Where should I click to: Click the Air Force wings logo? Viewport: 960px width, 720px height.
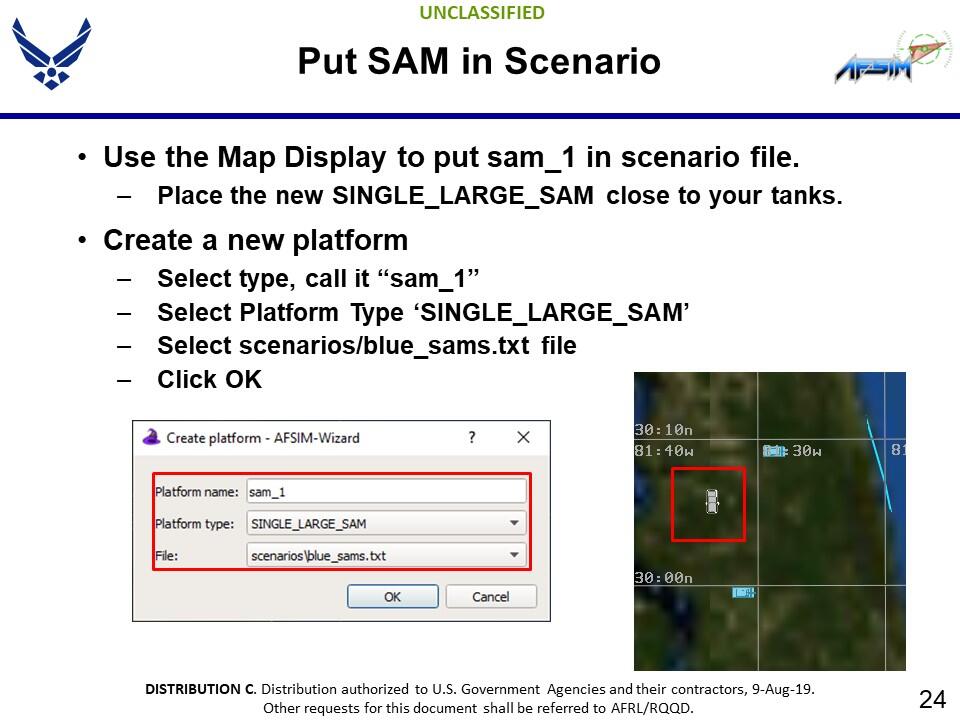[x=51, y=54]
